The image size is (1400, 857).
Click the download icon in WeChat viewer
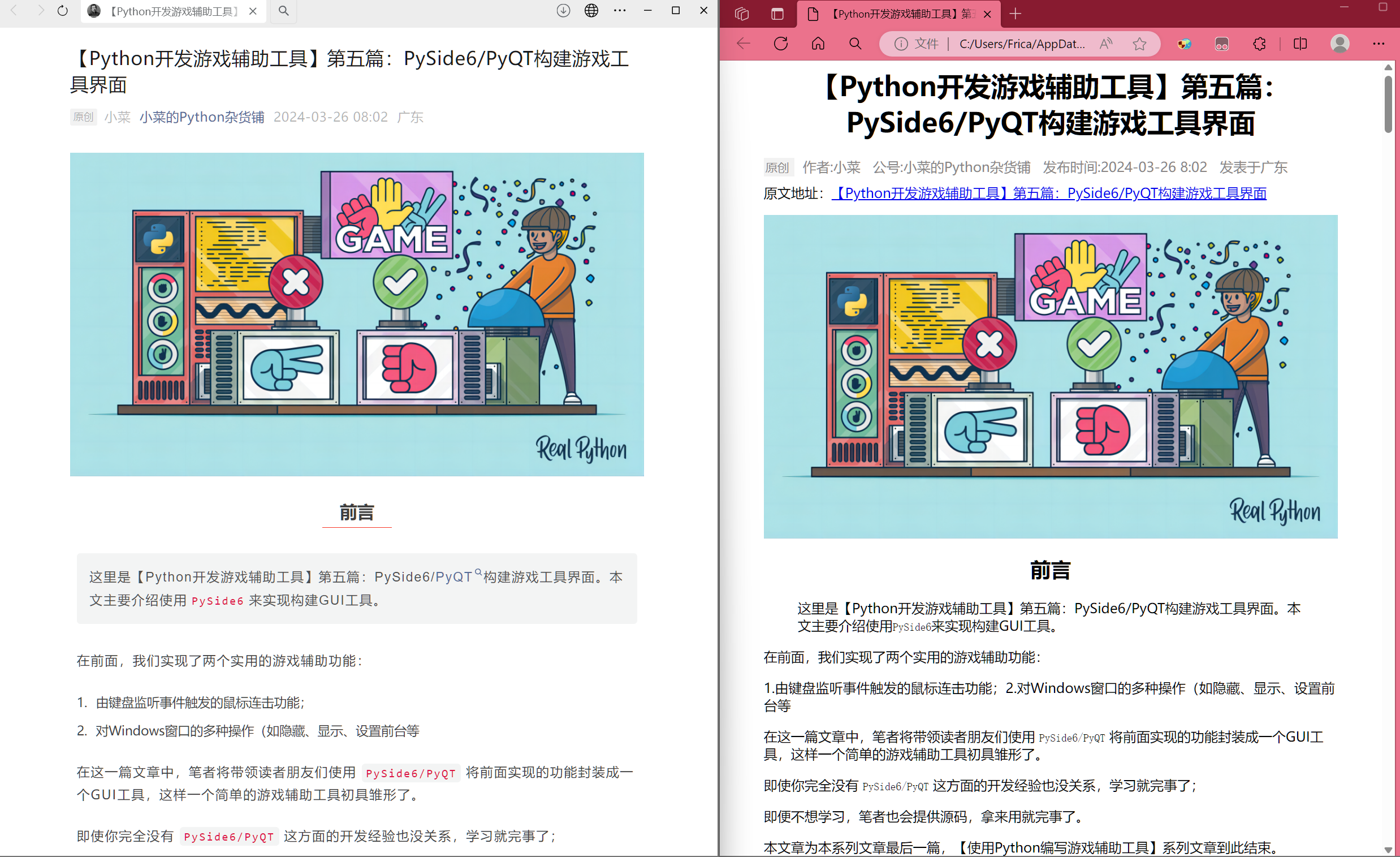pos(563,11)
